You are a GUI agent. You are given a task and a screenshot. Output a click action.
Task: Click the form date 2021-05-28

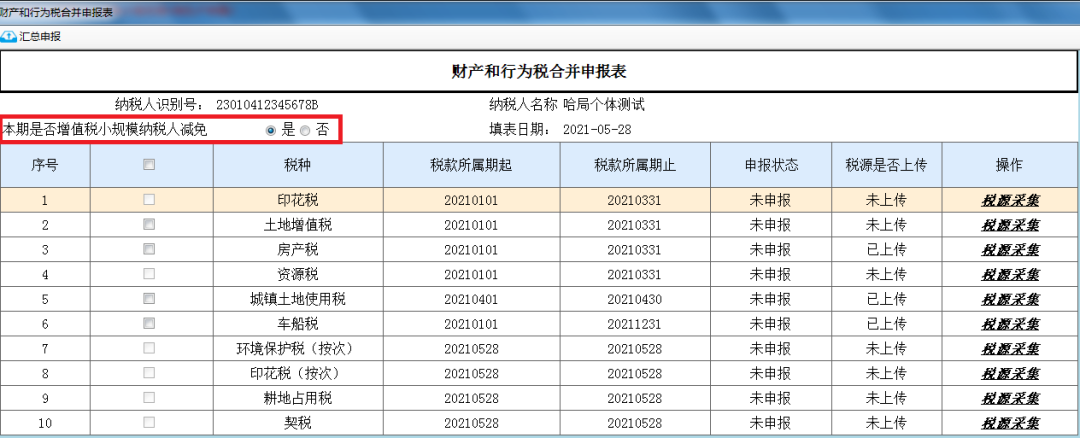click(597, 129)
